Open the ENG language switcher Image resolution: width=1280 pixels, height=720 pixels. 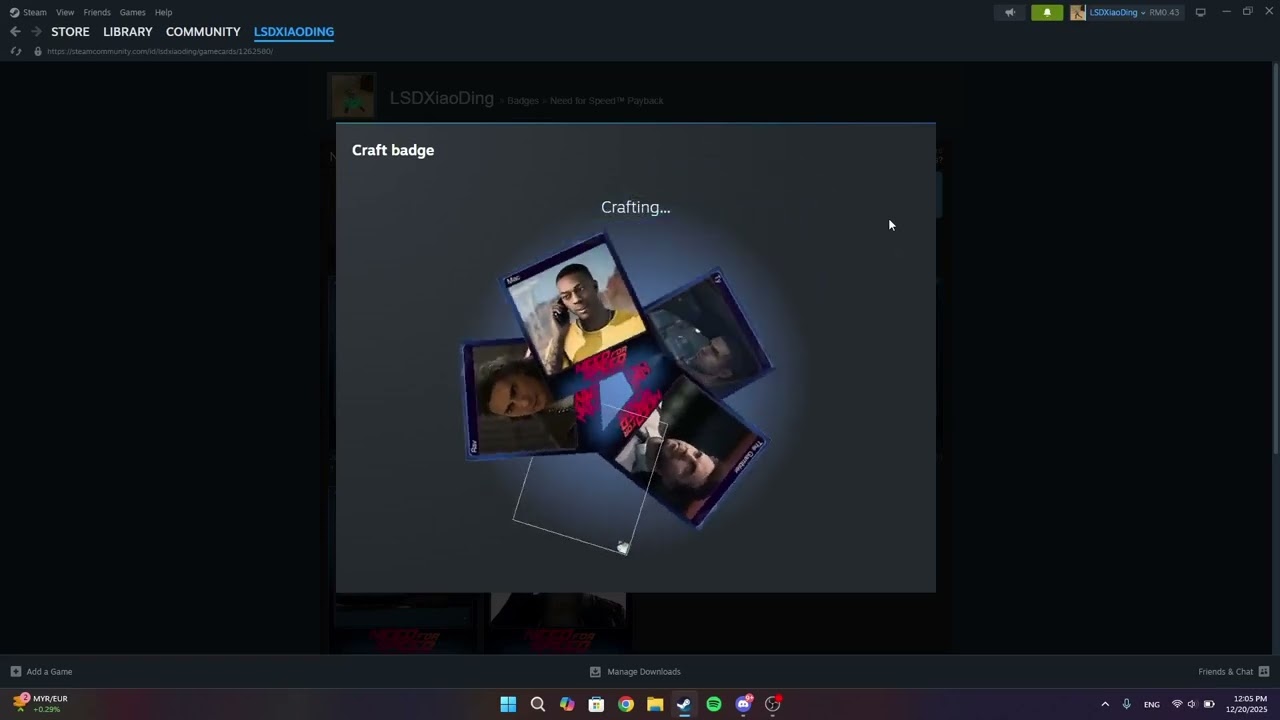(x=1152, y=704)
